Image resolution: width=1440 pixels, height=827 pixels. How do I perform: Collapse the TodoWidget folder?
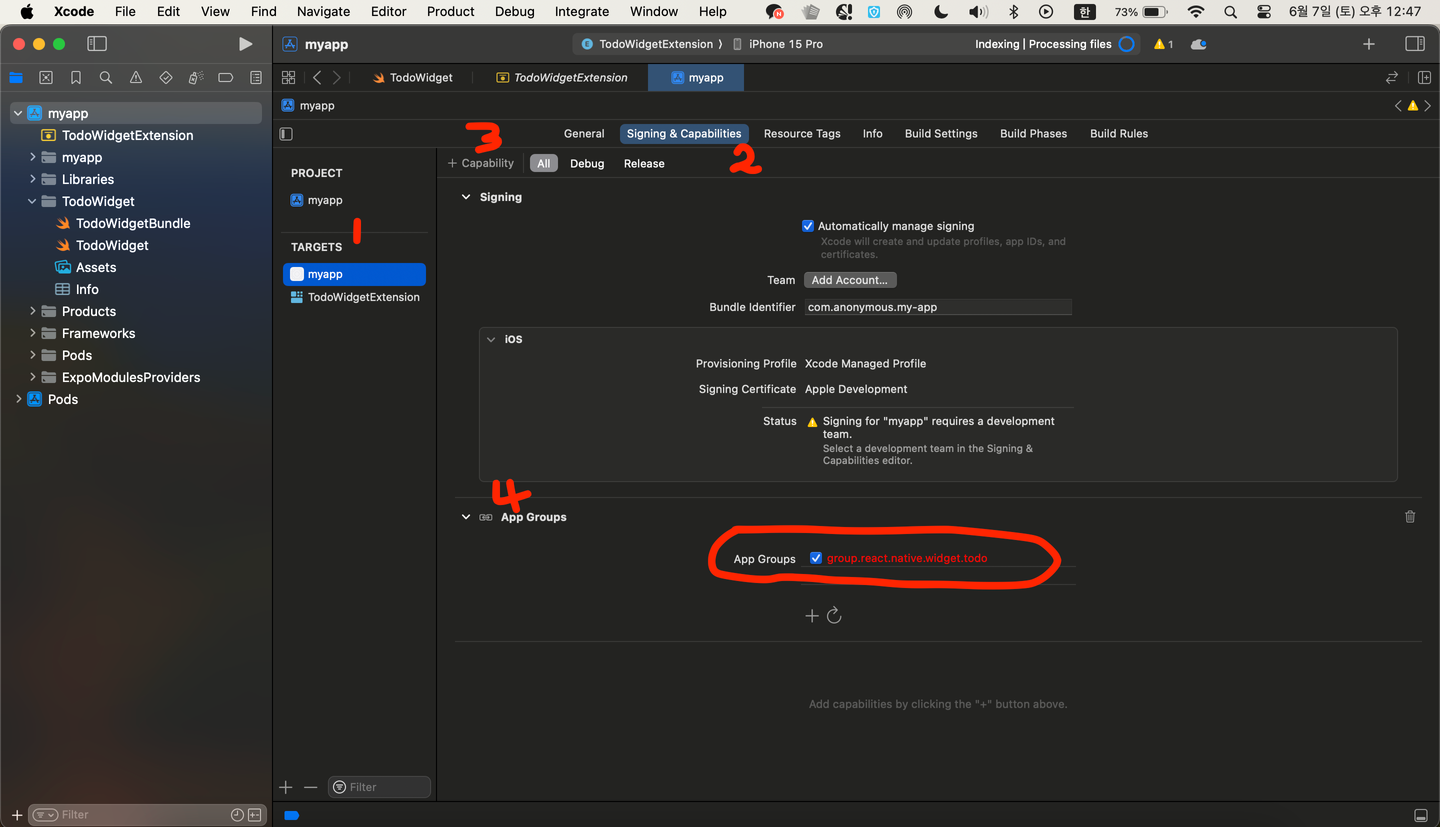coord(33,201)
